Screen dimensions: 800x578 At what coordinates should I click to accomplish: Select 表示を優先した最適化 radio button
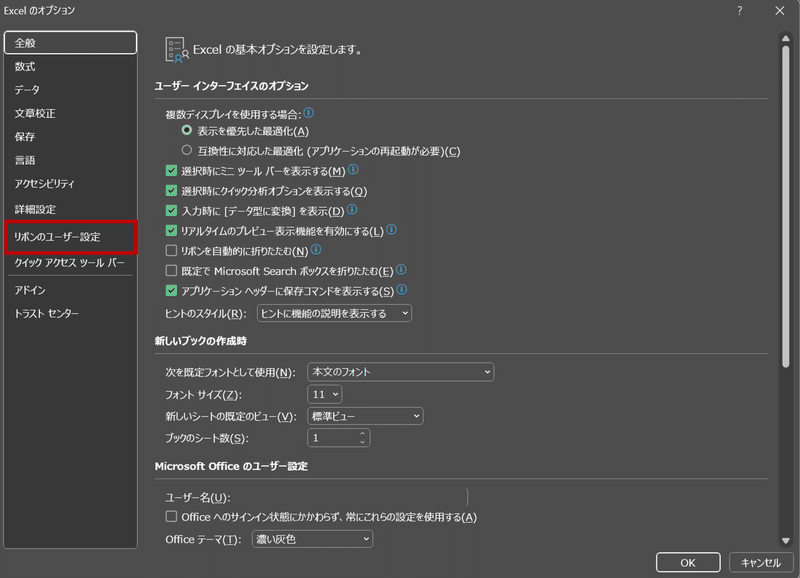pos(187,131)
